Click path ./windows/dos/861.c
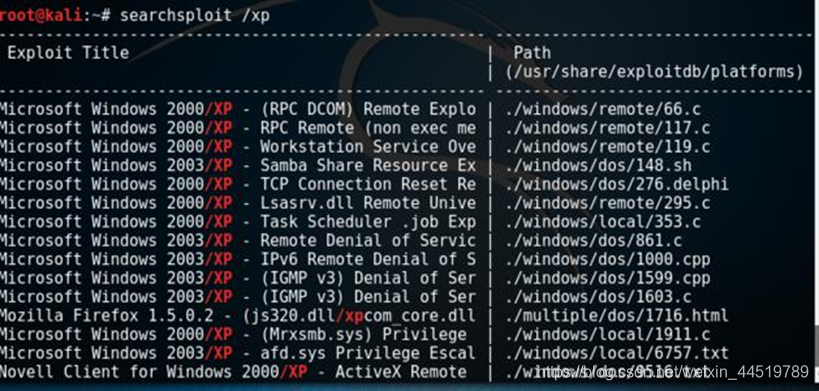 click(x=593, y=241)
